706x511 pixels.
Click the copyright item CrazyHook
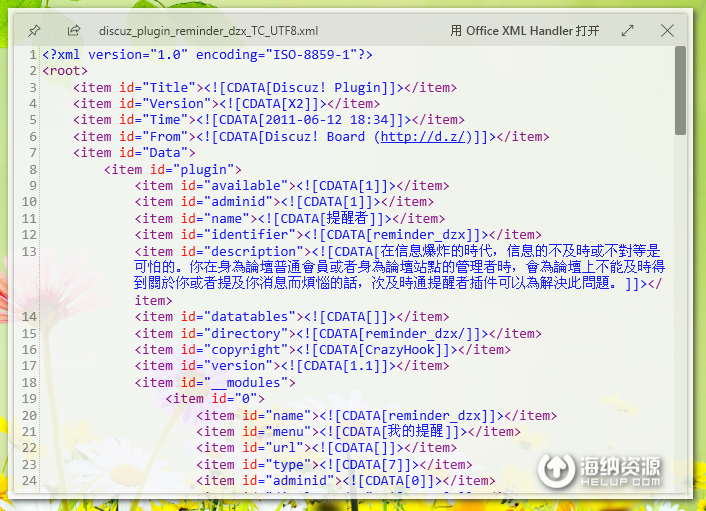click(x=322, y=350)
